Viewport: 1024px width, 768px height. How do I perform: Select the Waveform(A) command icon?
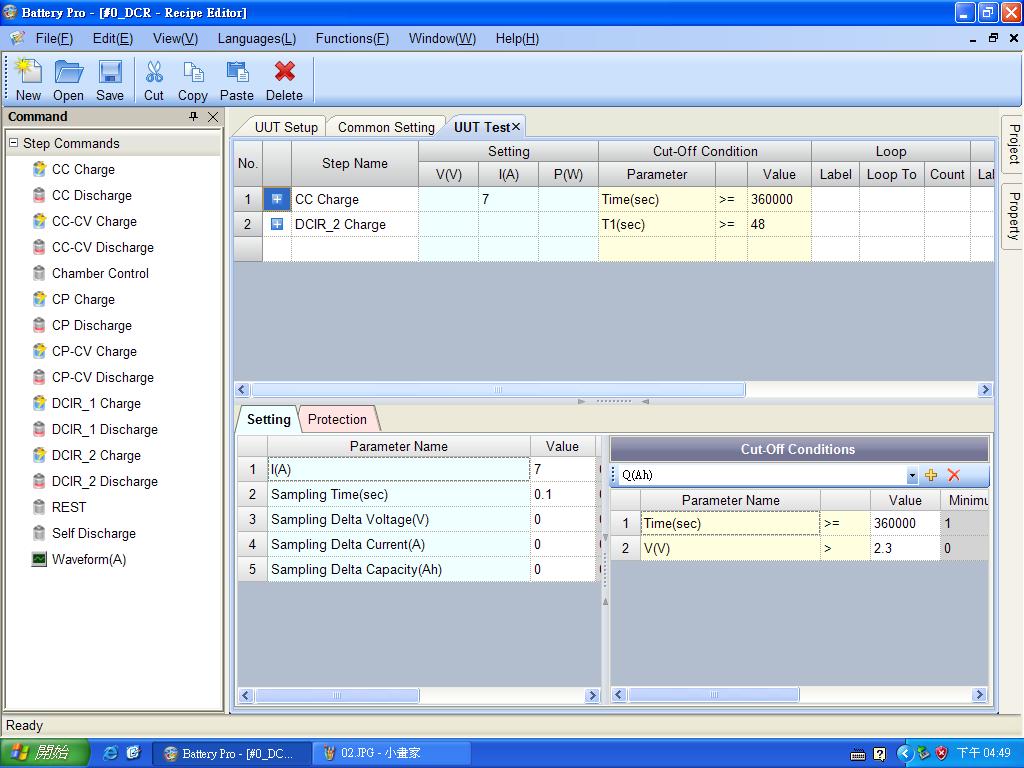pyautogui.click(x=39, y=559)
